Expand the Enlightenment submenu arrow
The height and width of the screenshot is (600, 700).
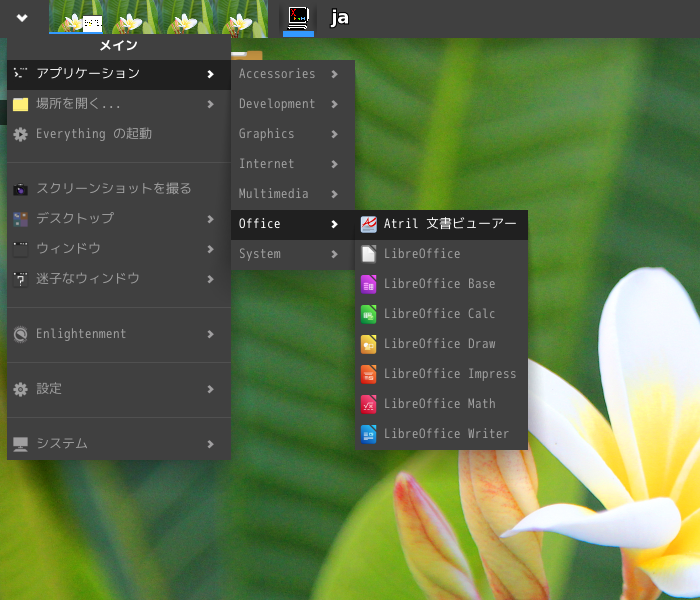click(210, 334)
